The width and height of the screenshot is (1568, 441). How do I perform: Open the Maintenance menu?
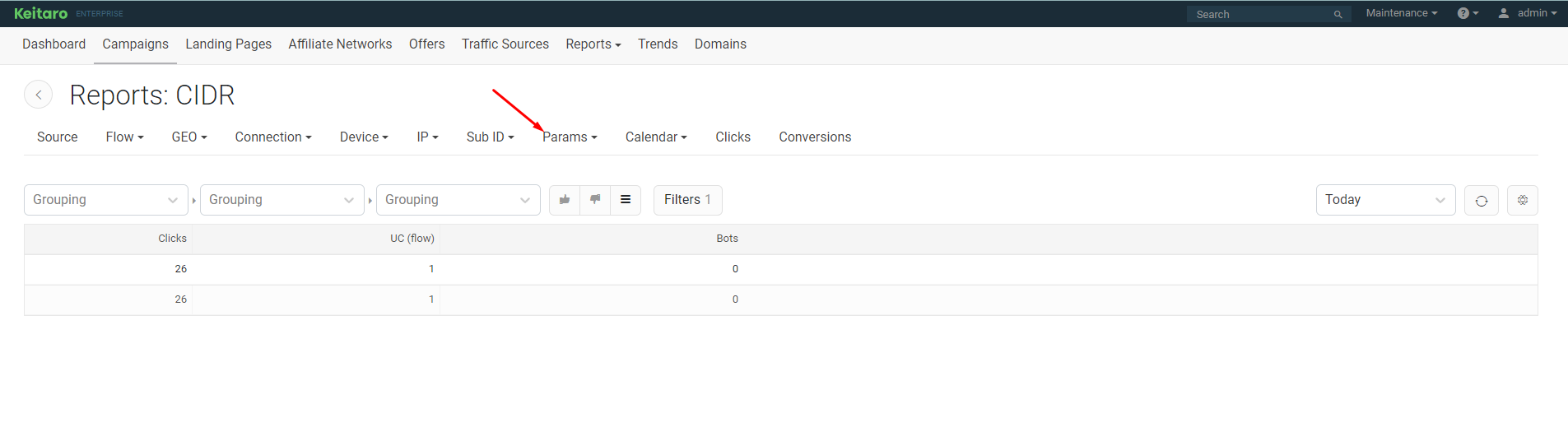pos(1402,13)
